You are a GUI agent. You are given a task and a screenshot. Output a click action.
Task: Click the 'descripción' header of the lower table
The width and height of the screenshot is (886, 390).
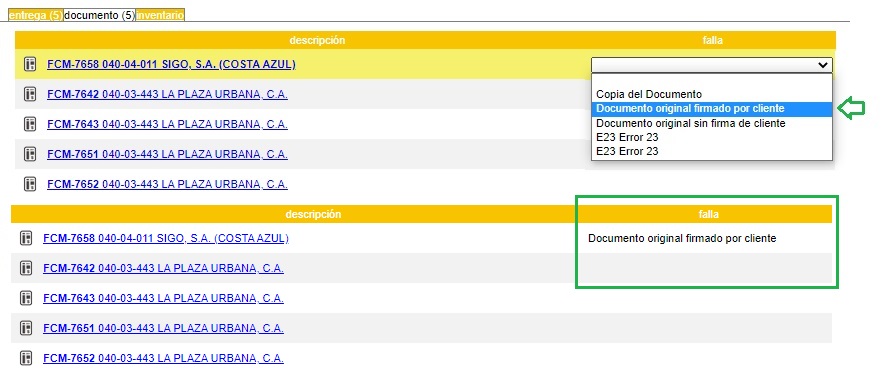coord(313,214)
